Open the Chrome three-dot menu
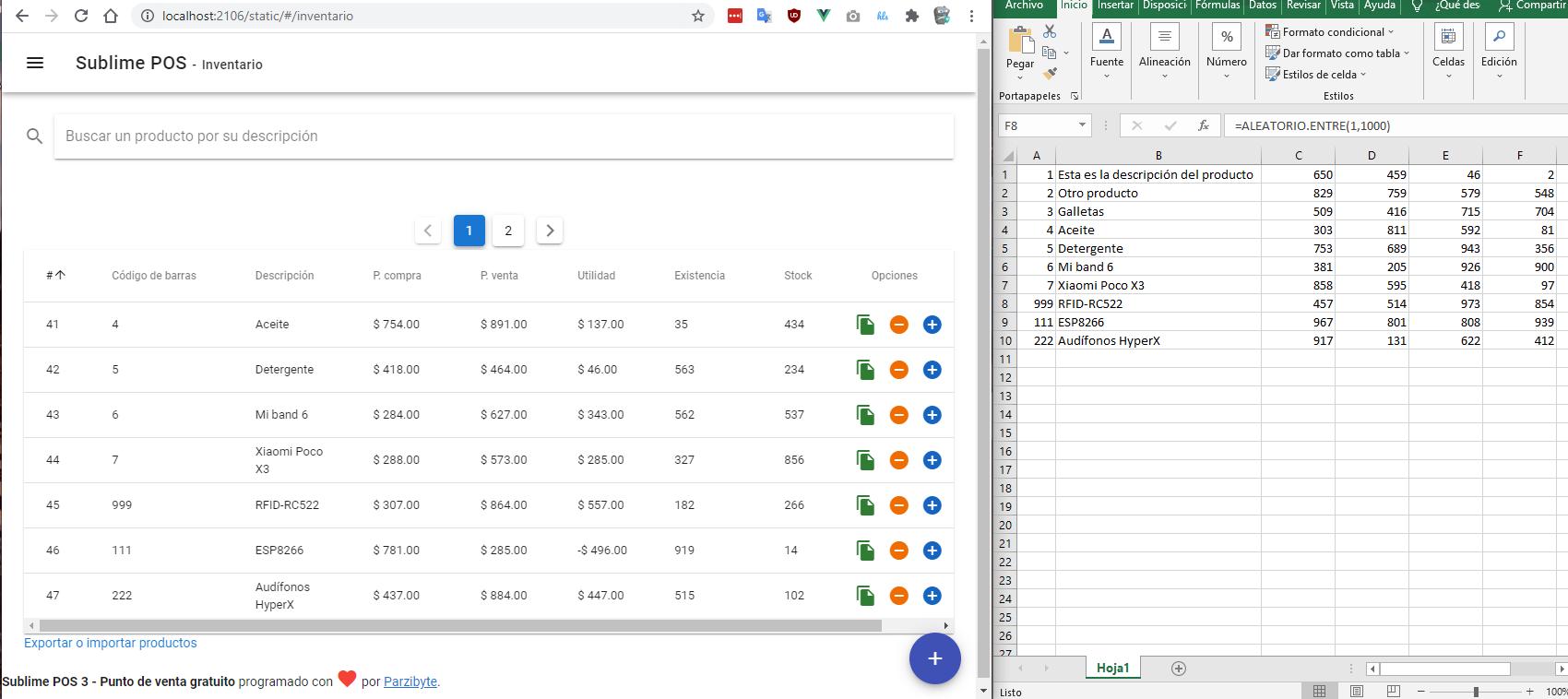This screenshot has width=1568, height=699. tap(971, 16)
